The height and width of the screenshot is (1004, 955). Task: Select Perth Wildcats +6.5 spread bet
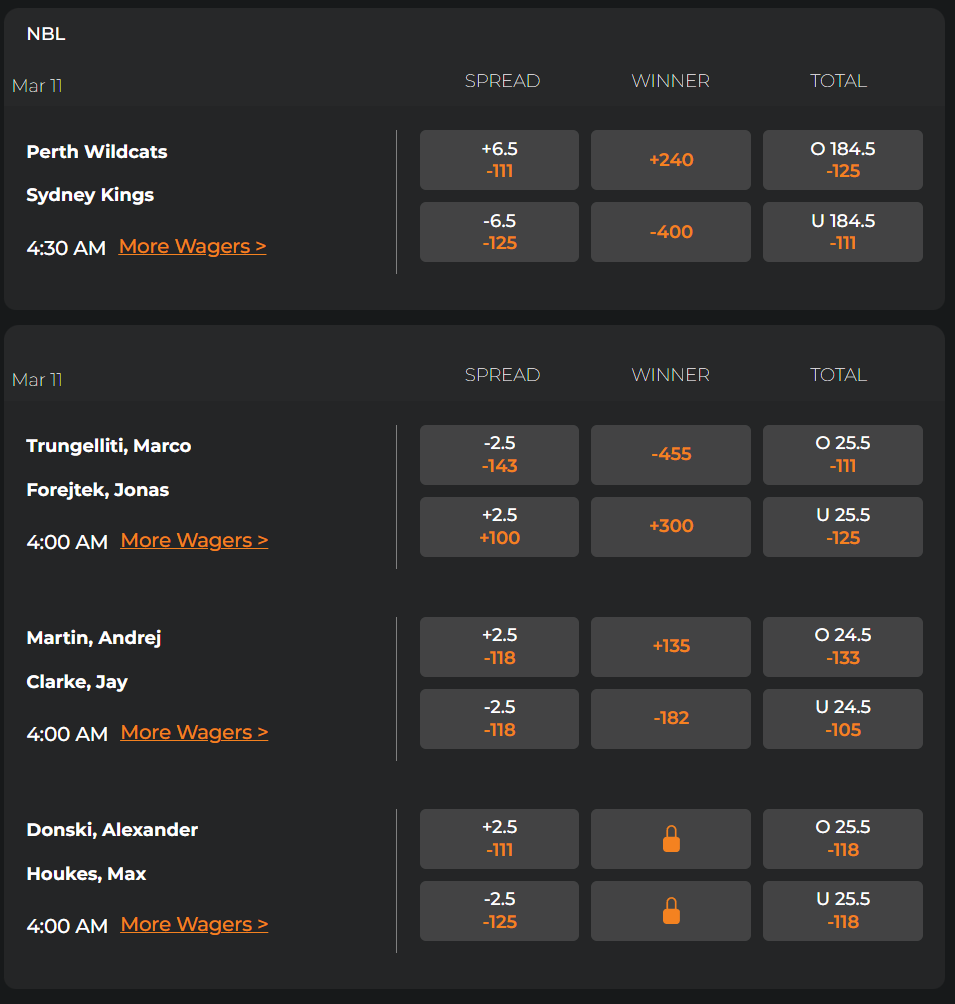coord(499,160)
